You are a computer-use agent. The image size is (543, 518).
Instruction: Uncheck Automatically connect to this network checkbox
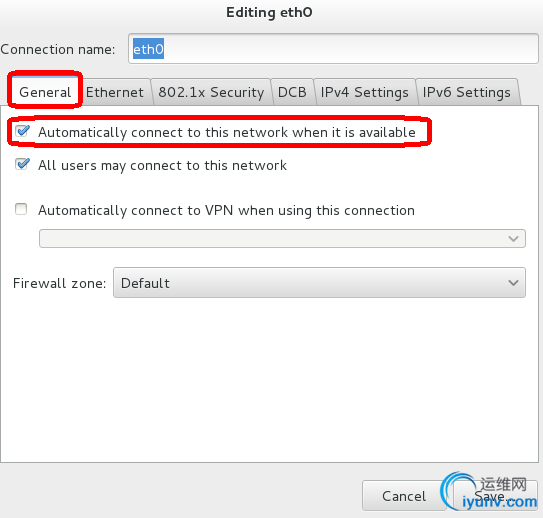23,131
